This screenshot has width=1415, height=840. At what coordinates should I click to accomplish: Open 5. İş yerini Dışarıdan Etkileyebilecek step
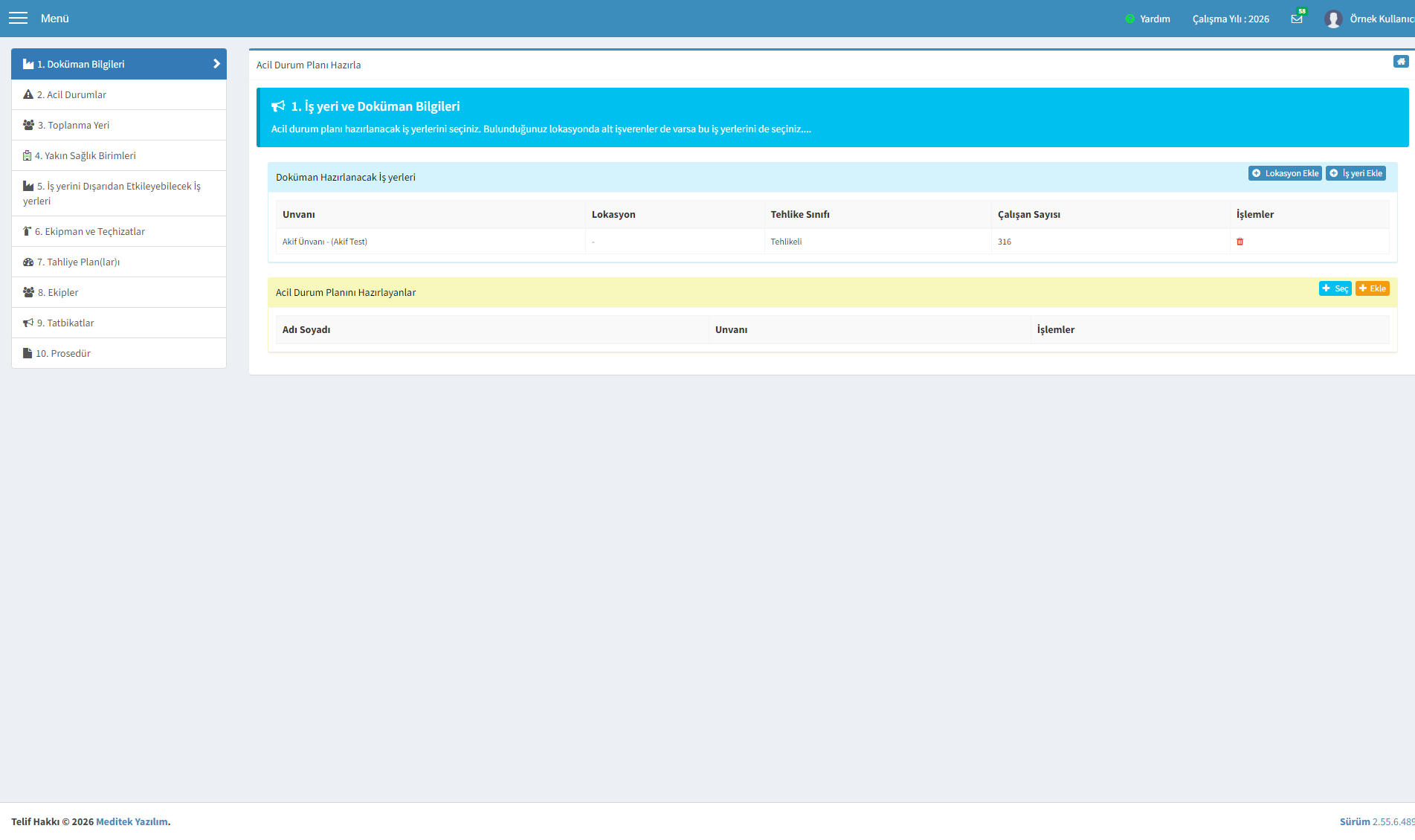(119, 193)
